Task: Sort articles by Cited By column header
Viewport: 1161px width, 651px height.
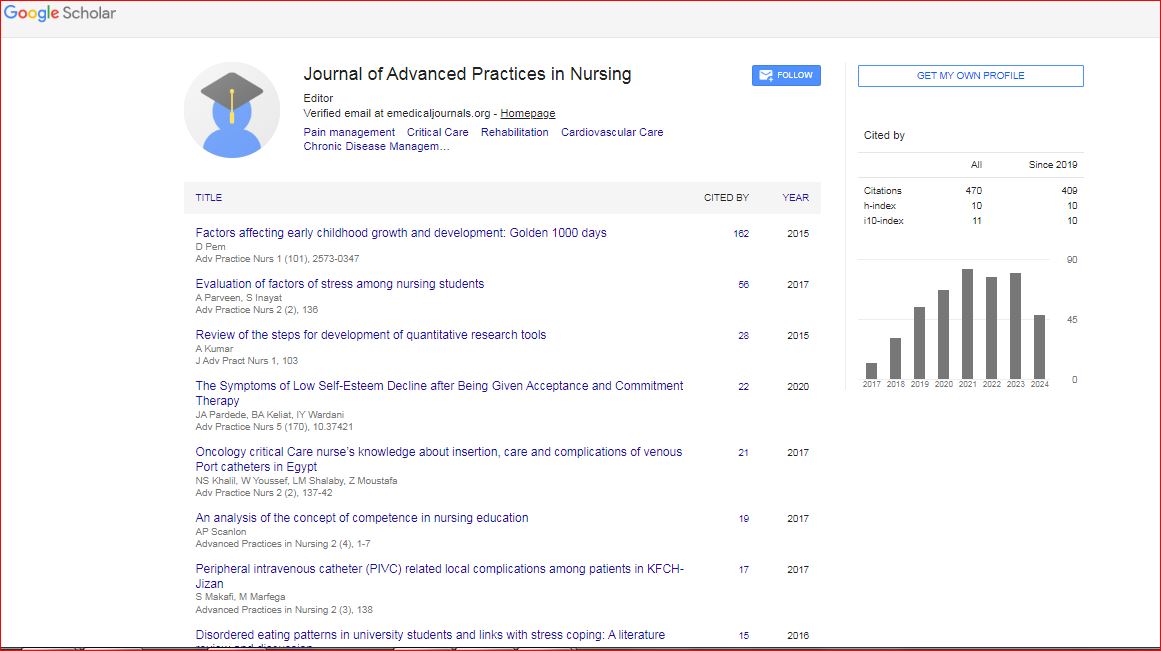Action: pos(726,198)
